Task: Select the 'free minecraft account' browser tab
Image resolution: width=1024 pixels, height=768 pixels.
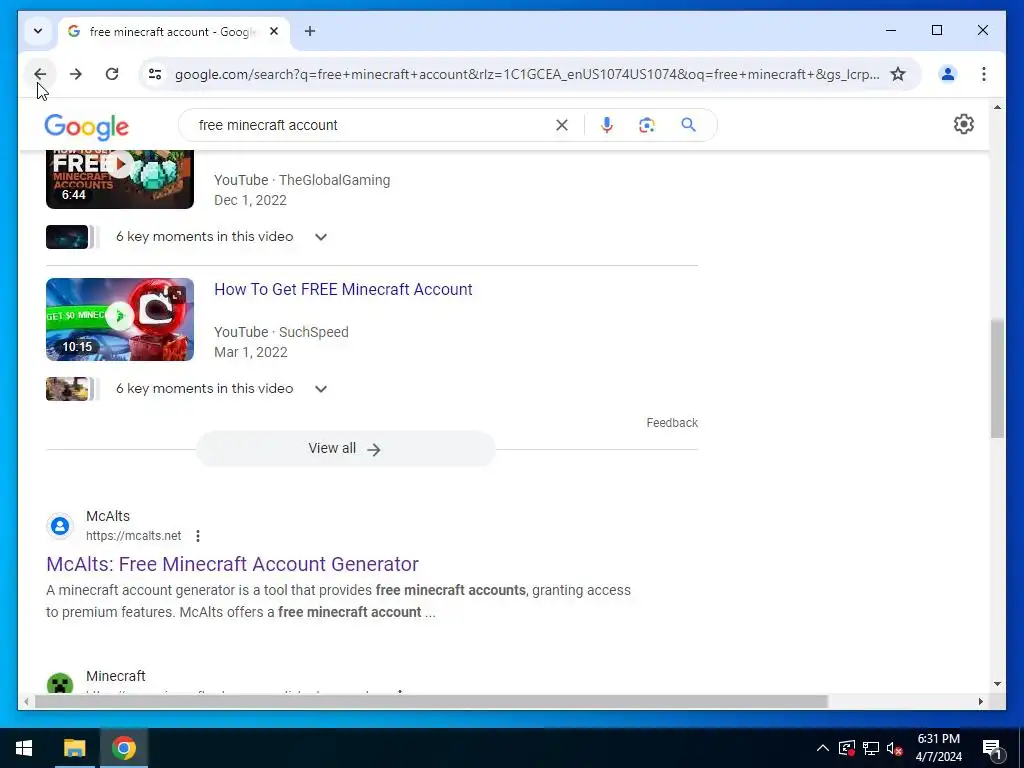Action: point(174,31)
